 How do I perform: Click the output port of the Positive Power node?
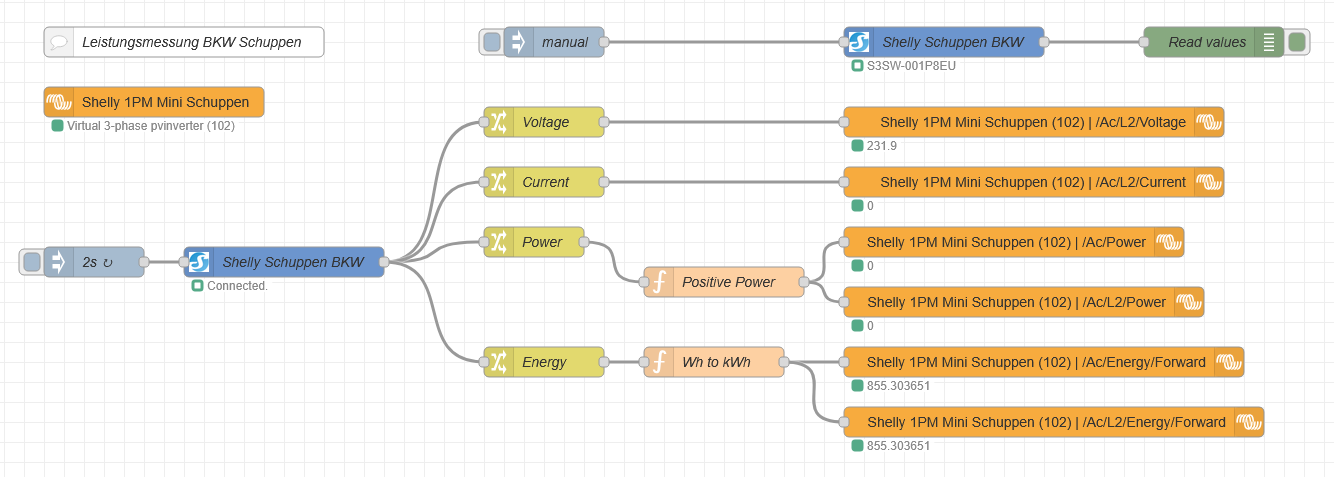(x=804, y=282)
